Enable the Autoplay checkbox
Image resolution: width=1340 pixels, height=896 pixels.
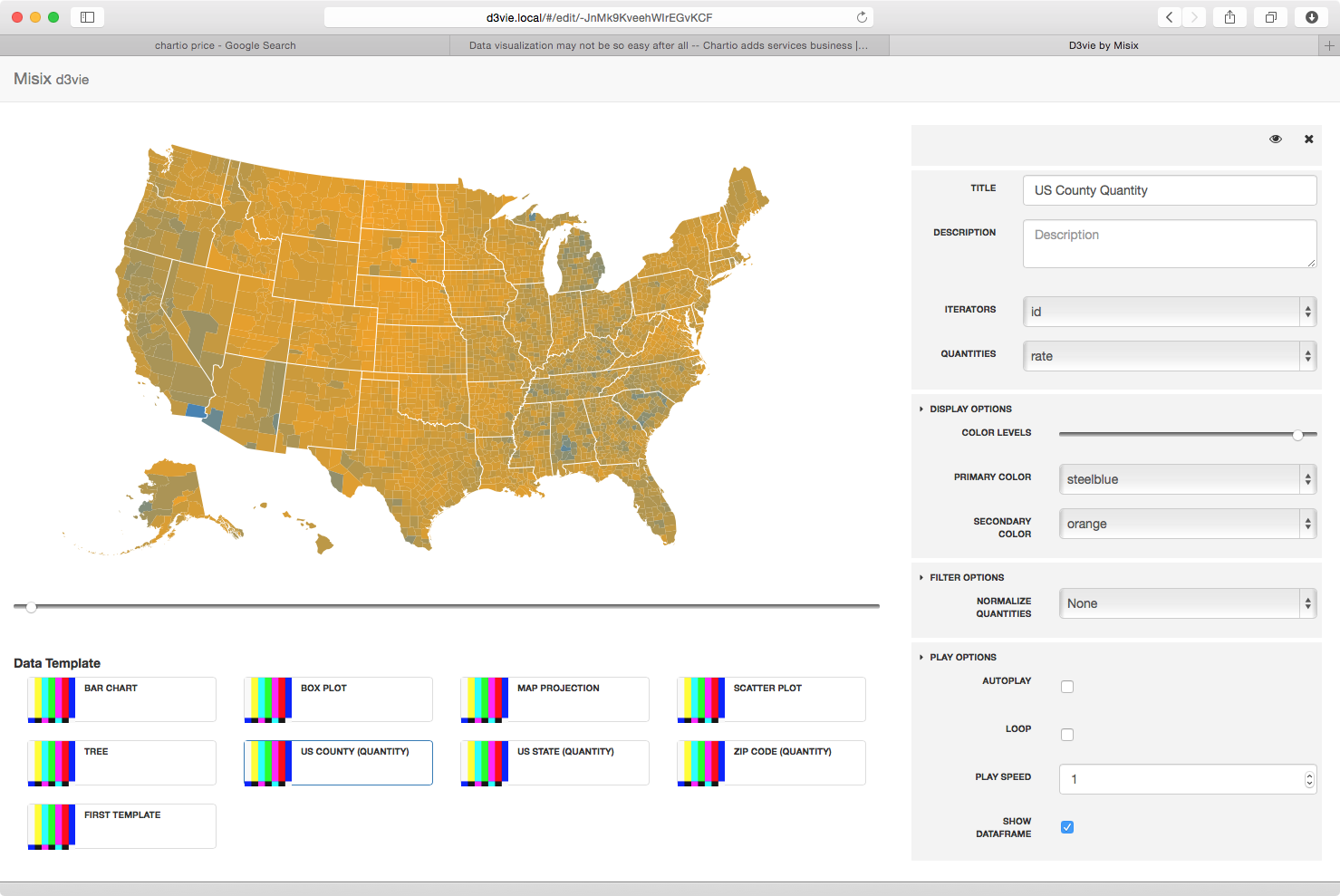pos(1067,687)
